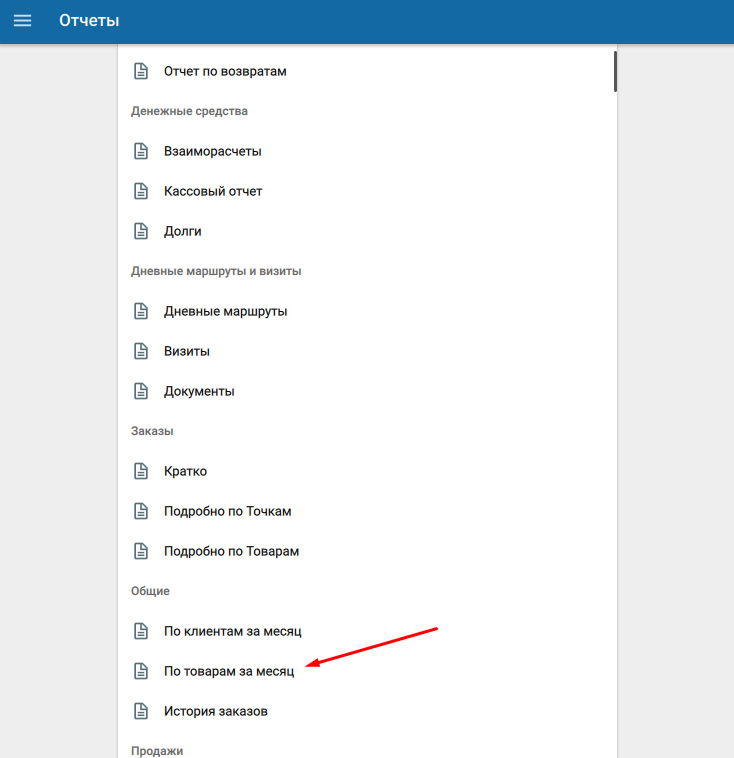This screenshot has width=734, height=758.
Task: Open Подробно по Точкам orders report
Action: click(227, 511)
